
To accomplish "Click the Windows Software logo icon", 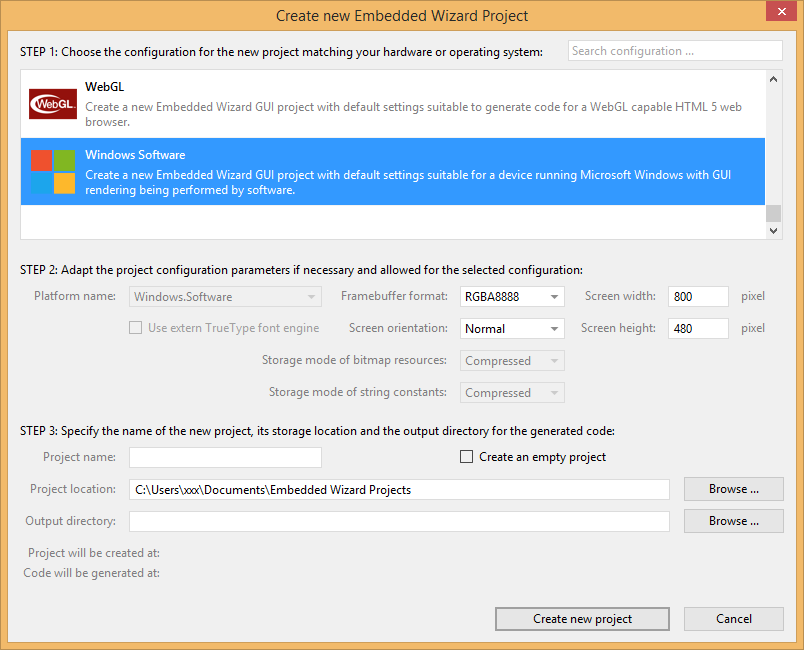I will (53, 171).
